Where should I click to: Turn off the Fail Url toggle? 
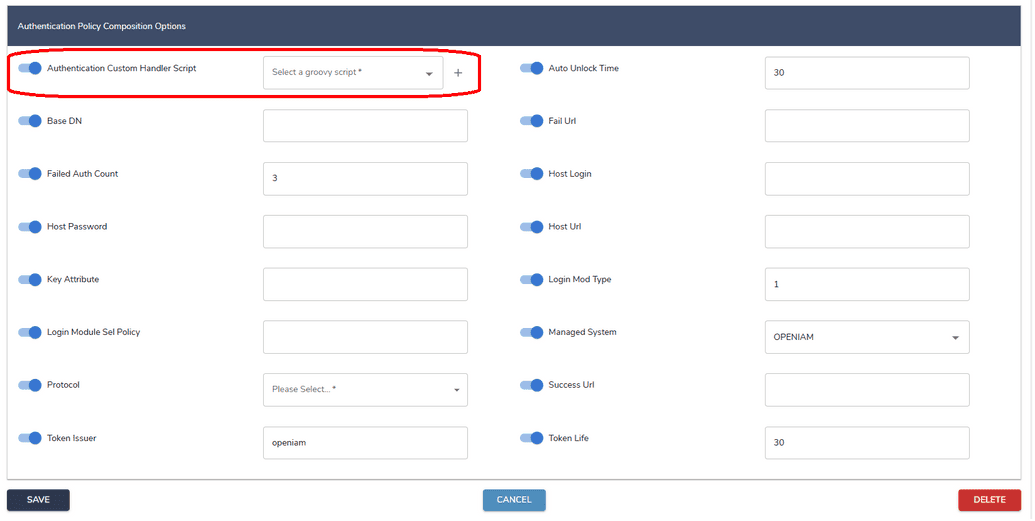[532, 121]
